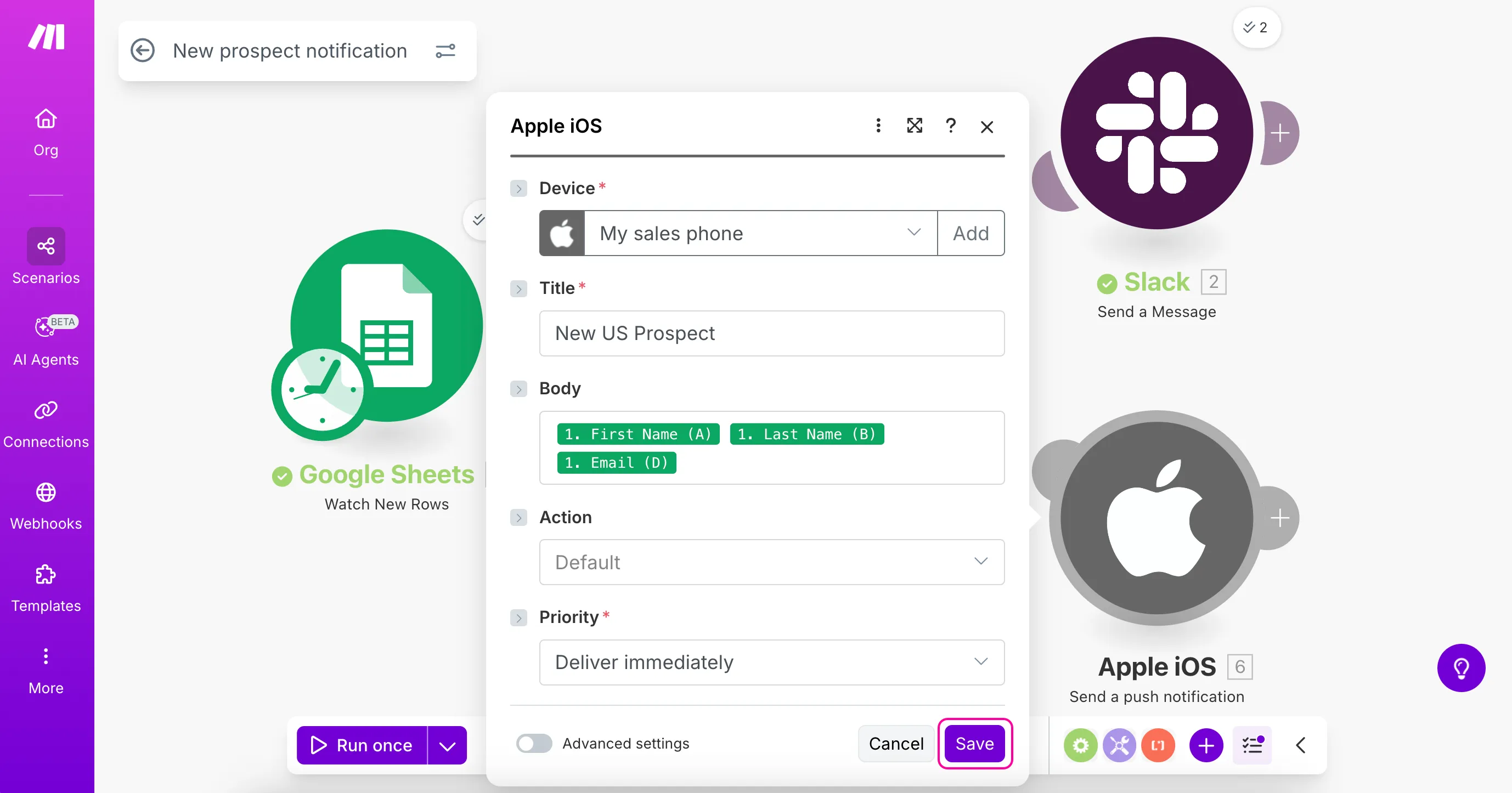Click the Cancel button
This screenshot has height=793, width=1512.
896,744
